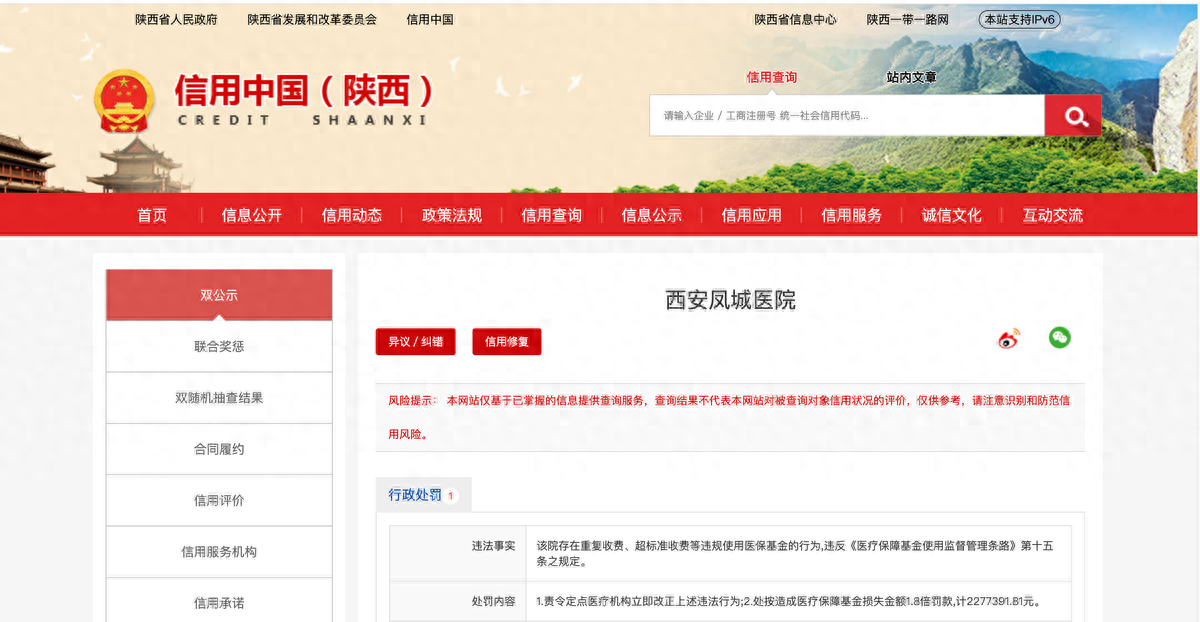The width and height of the screenshot is (1200, 622).
Task: Open the 信用中国 top link
Action: [430, 19]
